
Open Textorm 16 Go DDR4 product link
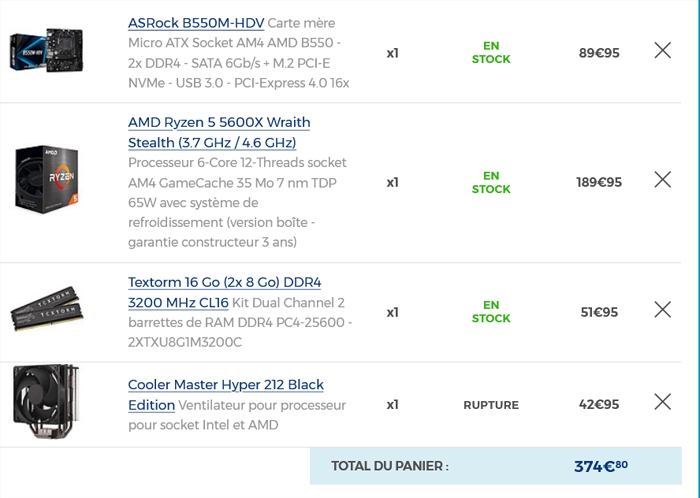(224, 292)
